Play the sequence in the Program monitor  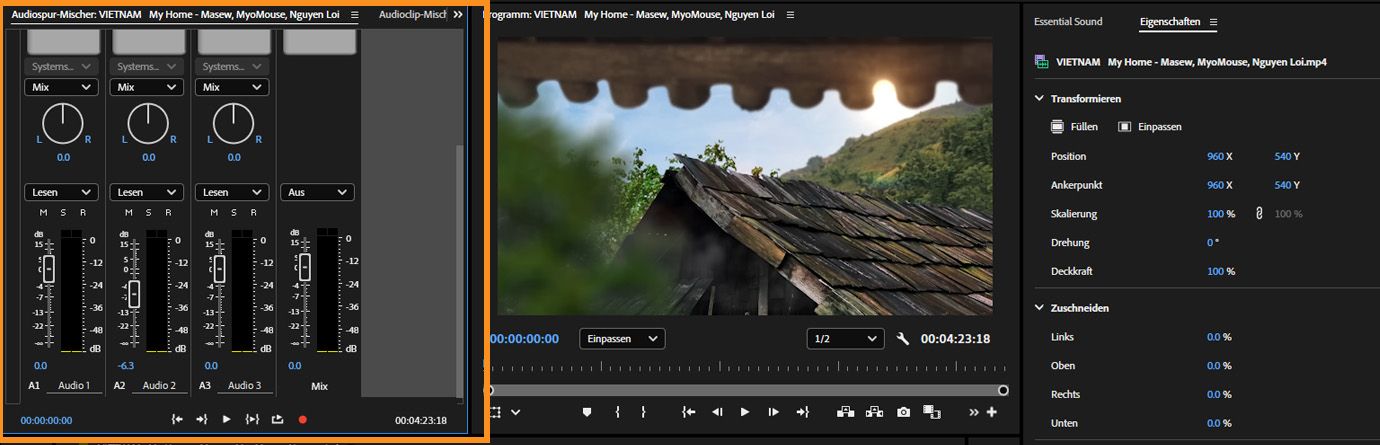[x=745, y=412]
